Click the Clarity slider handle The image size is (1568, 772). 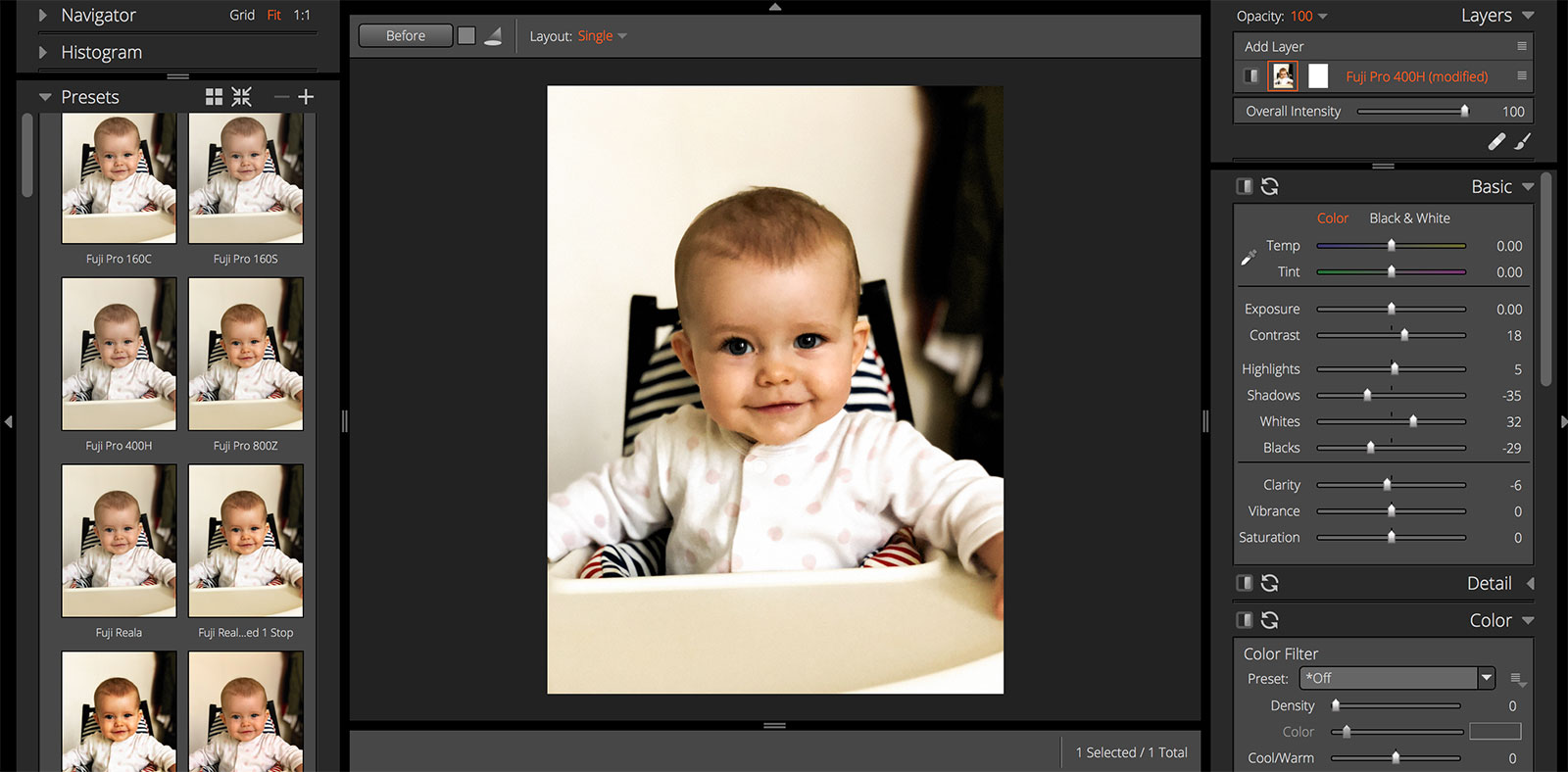[1387, 485]
